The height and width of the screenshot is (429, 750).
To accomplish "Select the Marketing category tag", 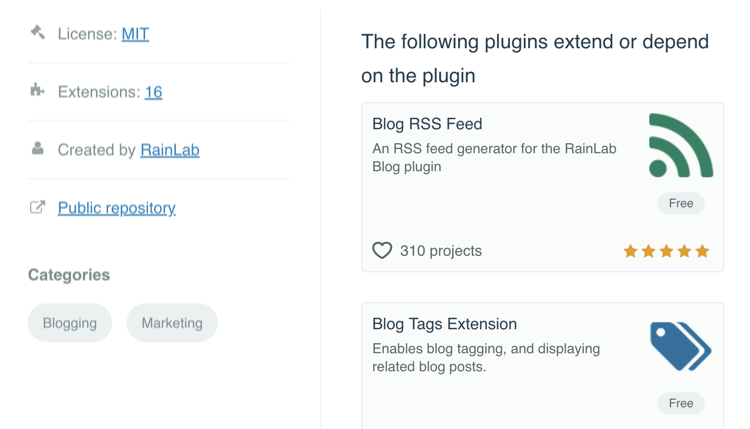I will [172, 323].
